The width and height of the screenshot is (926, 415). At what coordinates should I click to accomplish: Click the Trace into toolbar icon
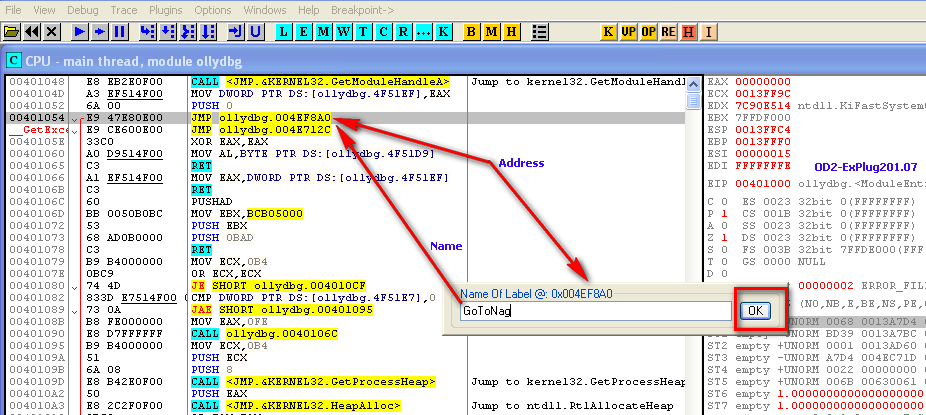[188, 32]
